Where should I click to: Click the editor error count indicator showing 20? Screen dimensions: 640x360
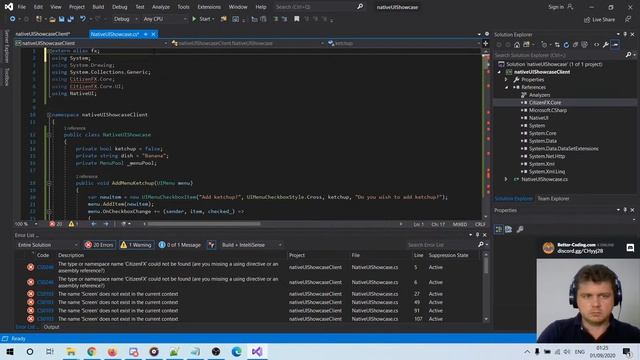tap(56, 224)
